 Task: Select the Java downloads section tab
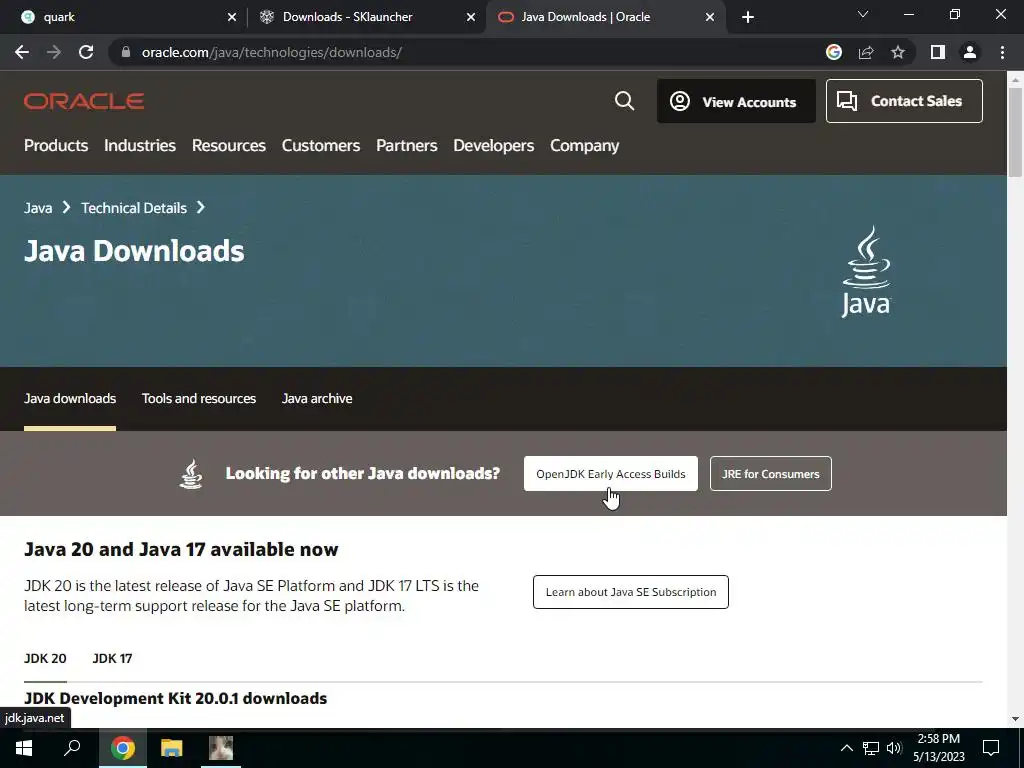click(70, 398)
